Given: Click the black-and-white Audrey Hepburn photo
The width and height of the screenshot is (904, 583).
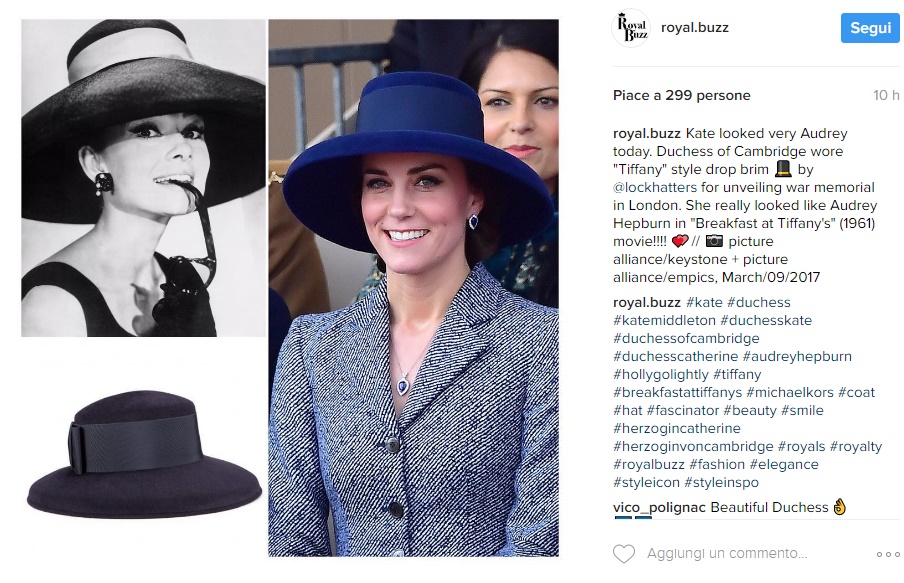Looking at the screenshot, I should coord(144,178).
